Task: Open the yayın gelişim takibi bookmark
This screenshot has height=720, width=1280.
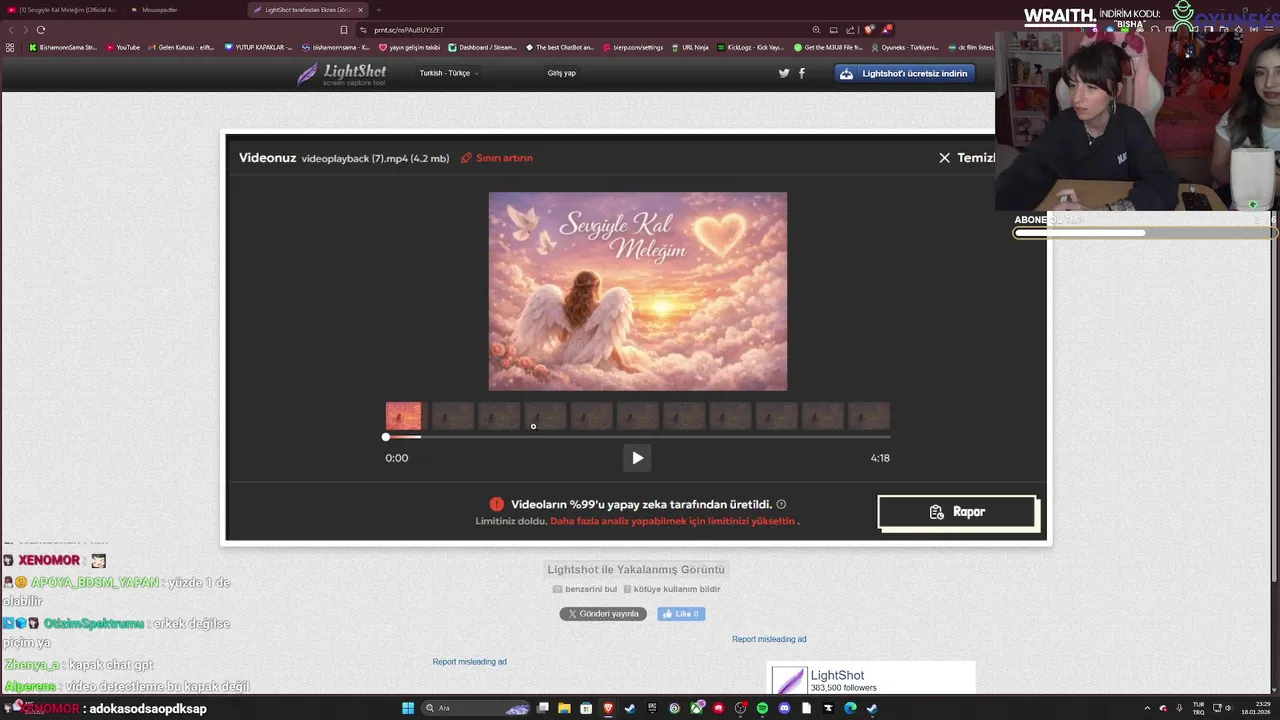Action: click(409, 47)
